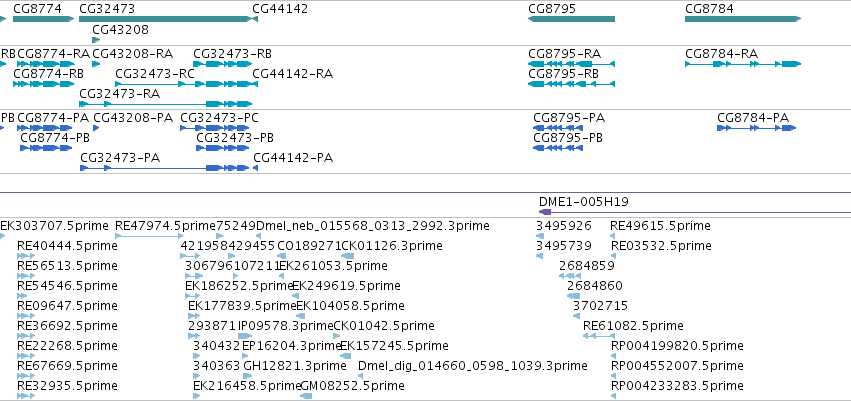
Task: Select the DME1-005H19 purple clone marker
Action: click(545, 212)
